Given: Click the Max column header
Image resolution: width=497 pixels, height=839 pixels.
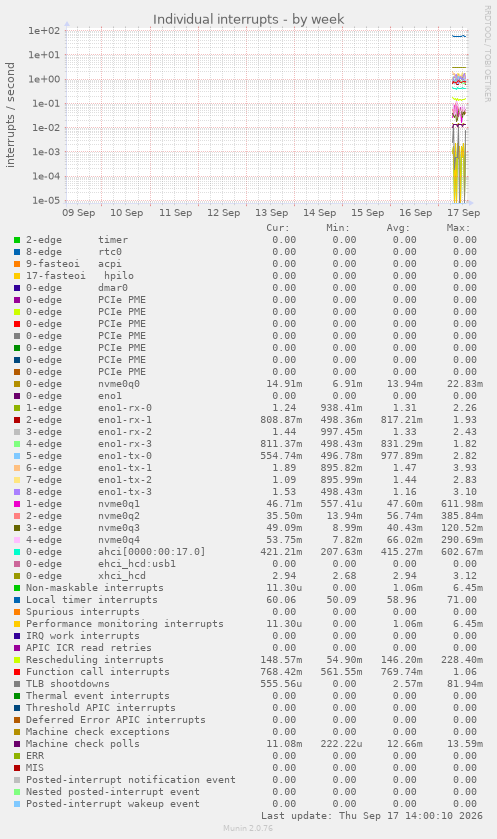Looking at the screenshot, I should (458, 228).
